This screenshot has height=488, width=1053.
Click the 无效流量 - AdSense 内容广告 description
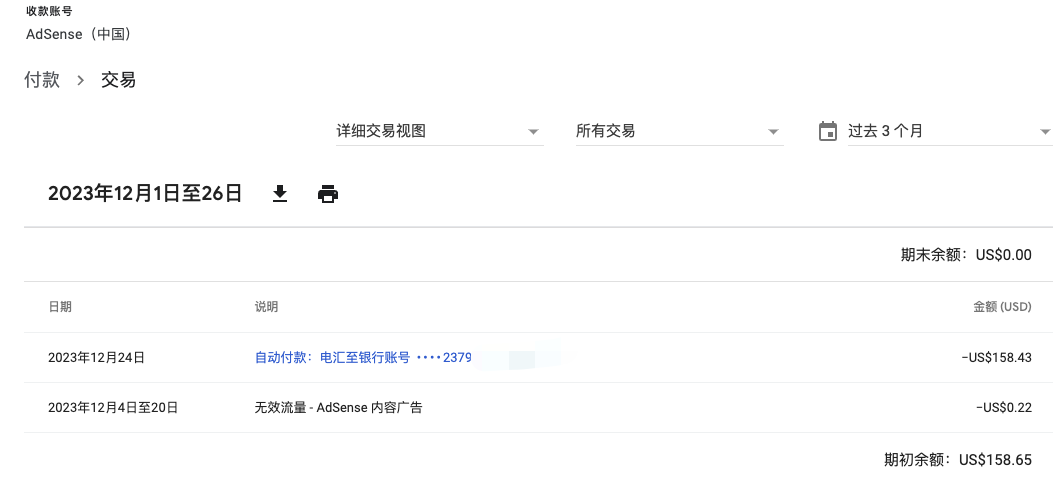[338, 407]
